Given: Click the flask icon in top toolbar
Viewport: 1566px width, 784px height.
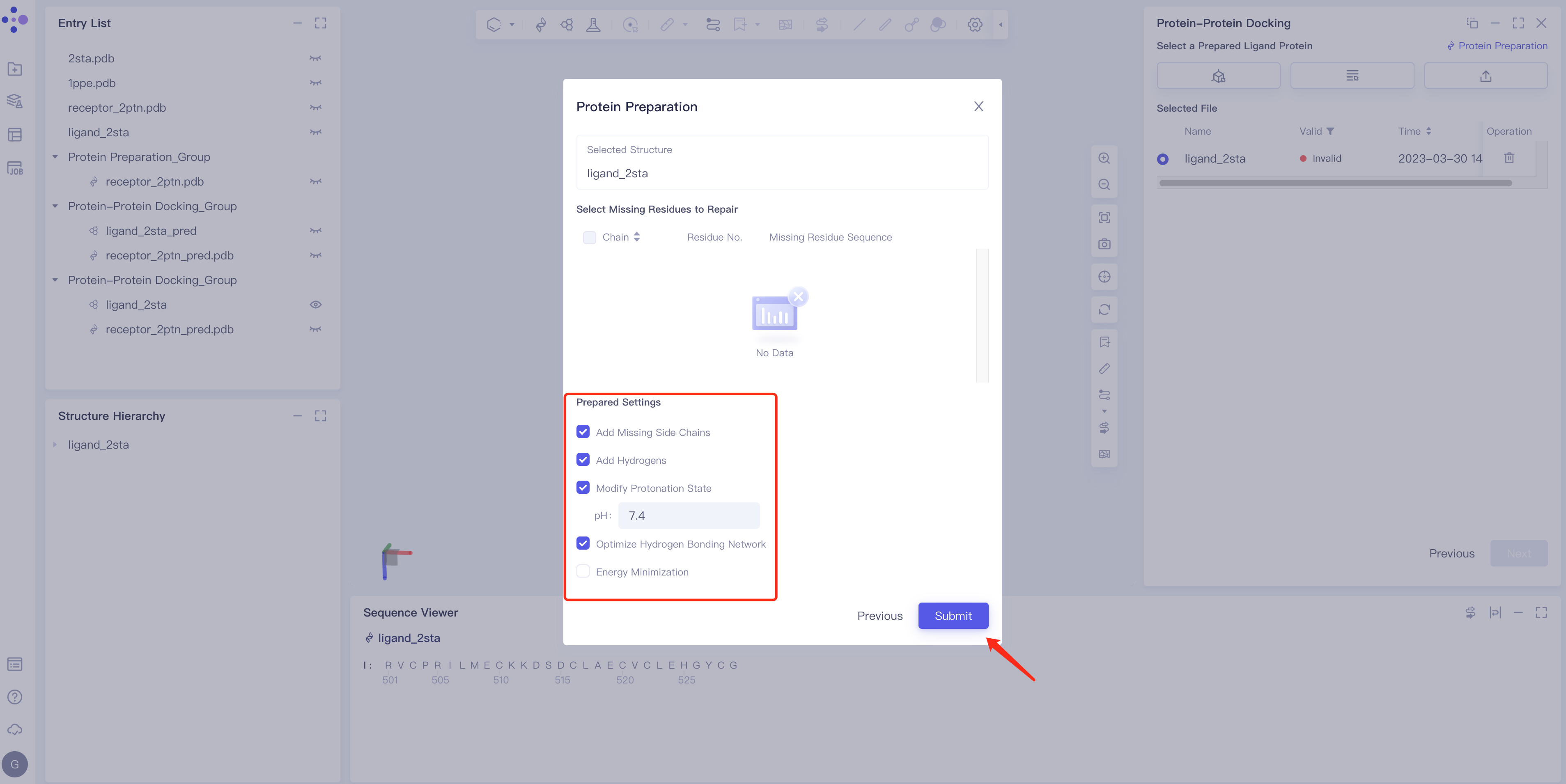Looking at the screenshot, I should click(593, 25).
